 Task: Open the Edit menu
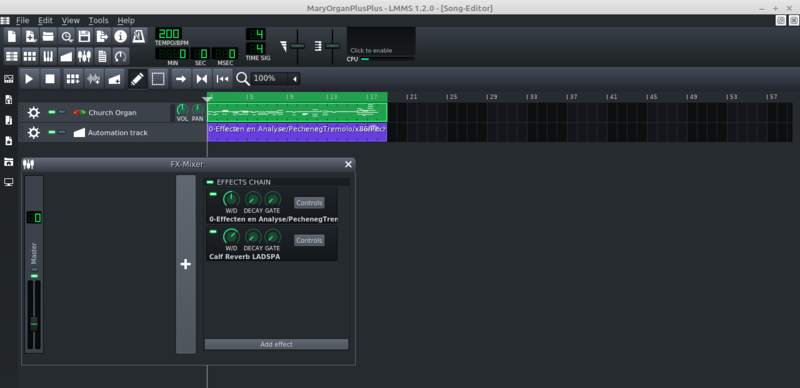pos(45,20)
